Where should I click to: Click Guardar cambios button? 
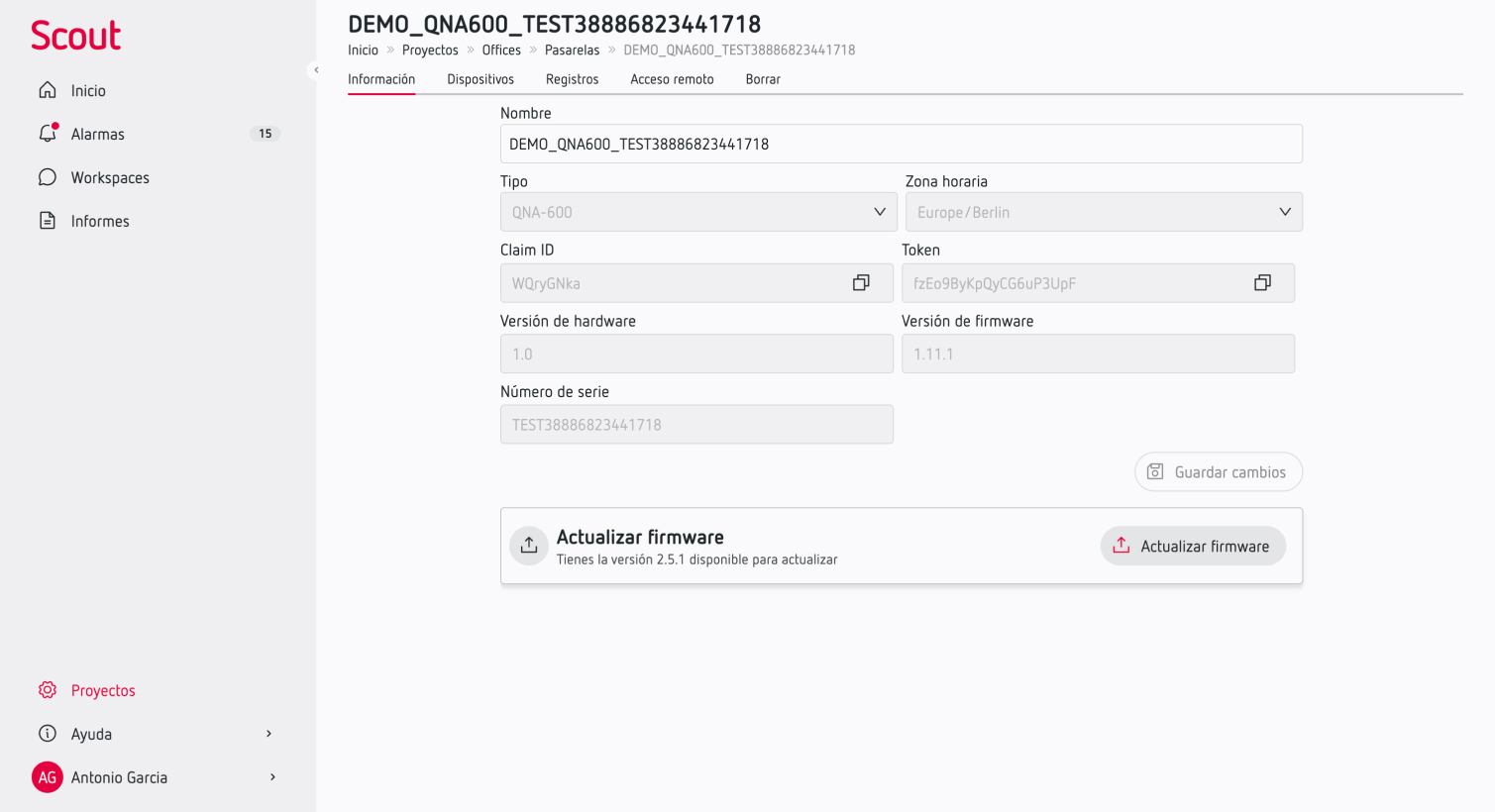pos(1219,471)
